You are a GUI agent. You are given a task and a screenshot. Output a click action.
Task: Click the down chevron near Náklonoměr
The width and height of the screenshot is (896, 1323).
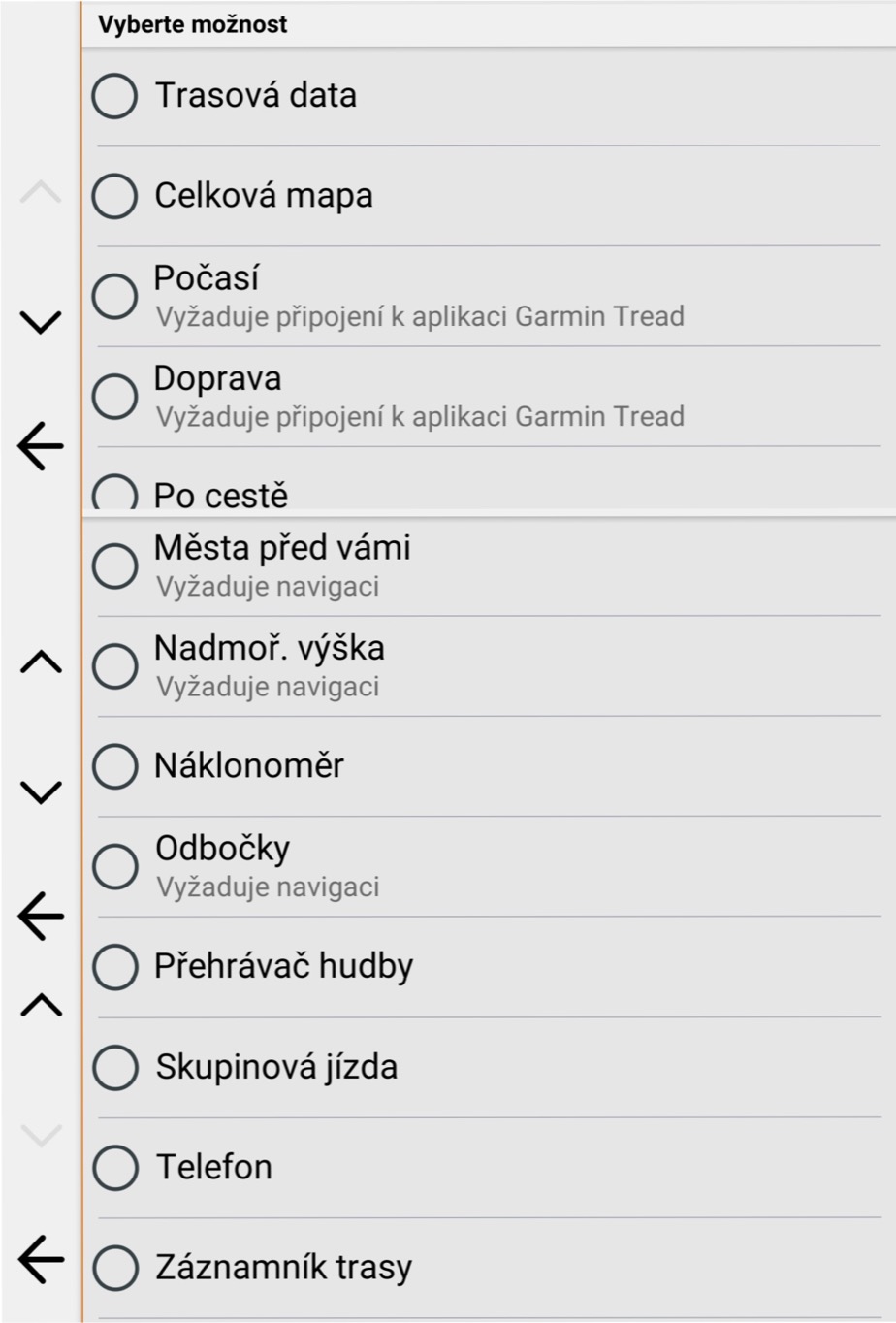39,792
